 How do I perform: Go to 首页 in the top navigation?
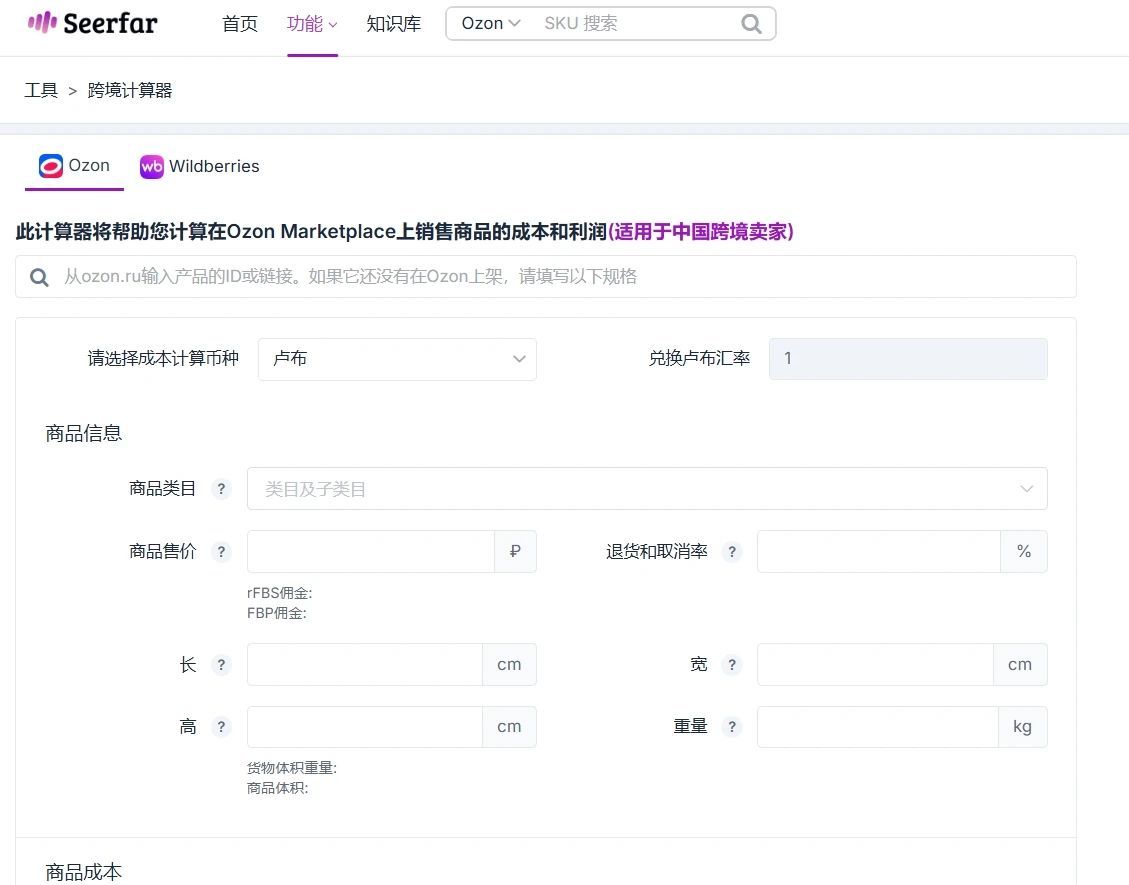coord(240,24)
